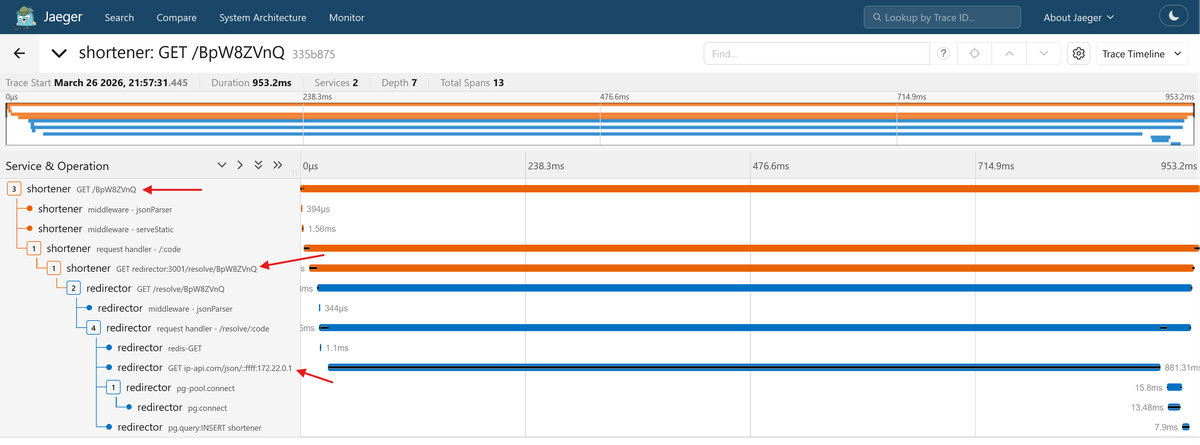Click the trace minimap overview graph
The width and height of the screenshot is (1200, 445).
[600, 124]
